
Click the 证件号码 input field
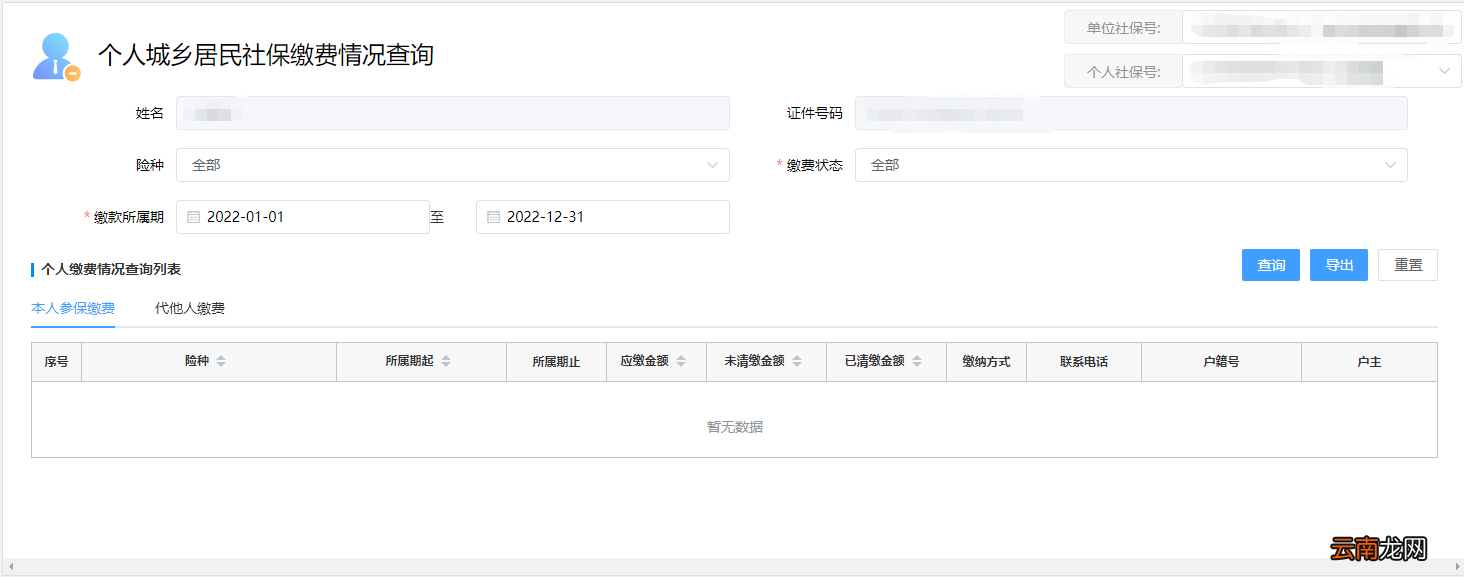click(1130, 113)
